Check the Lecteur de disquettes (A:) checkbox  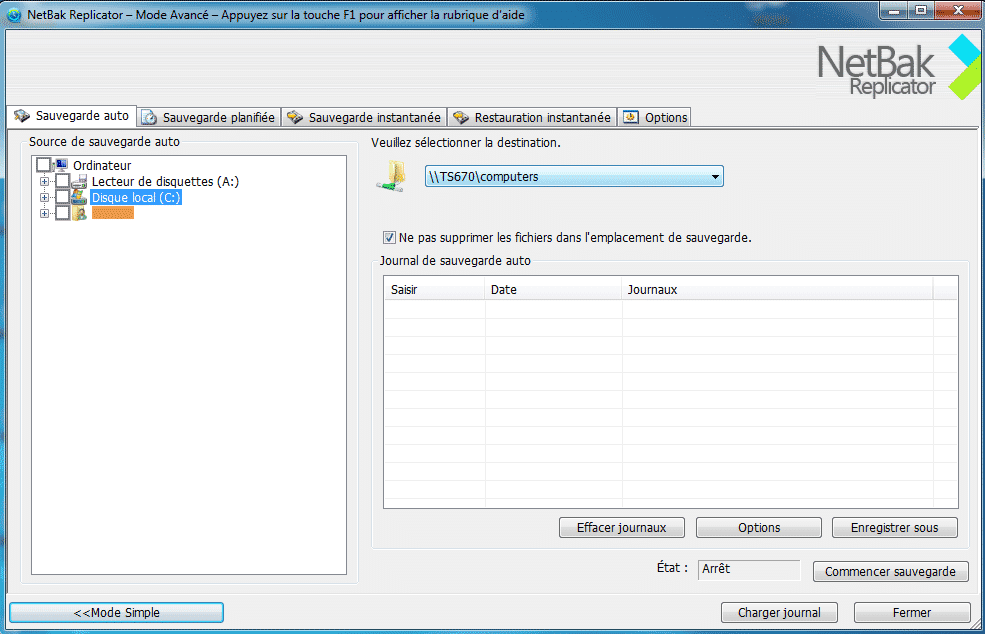pos(62,182)
